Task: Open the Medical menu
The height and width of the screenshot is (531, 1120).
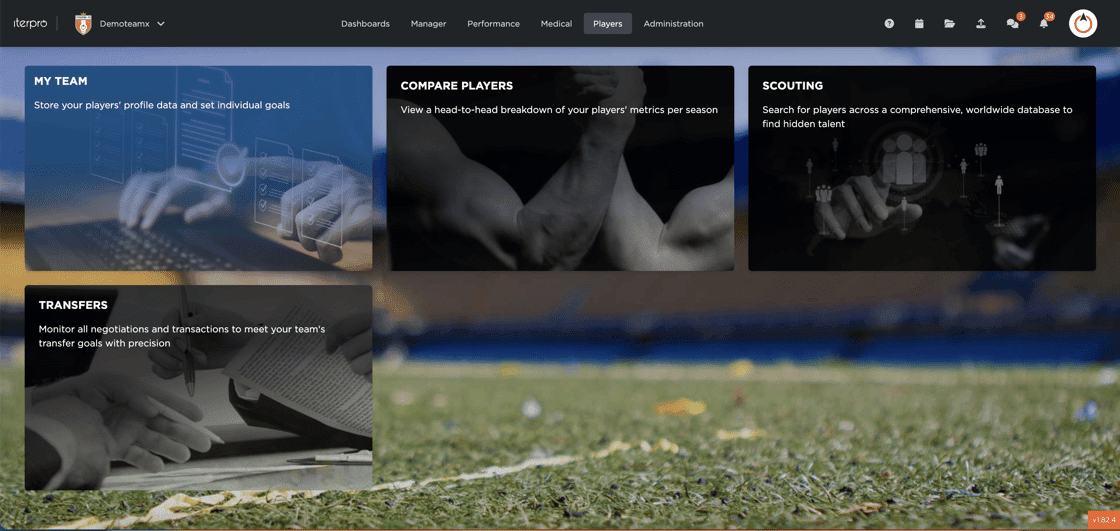Action: [556, 24]
